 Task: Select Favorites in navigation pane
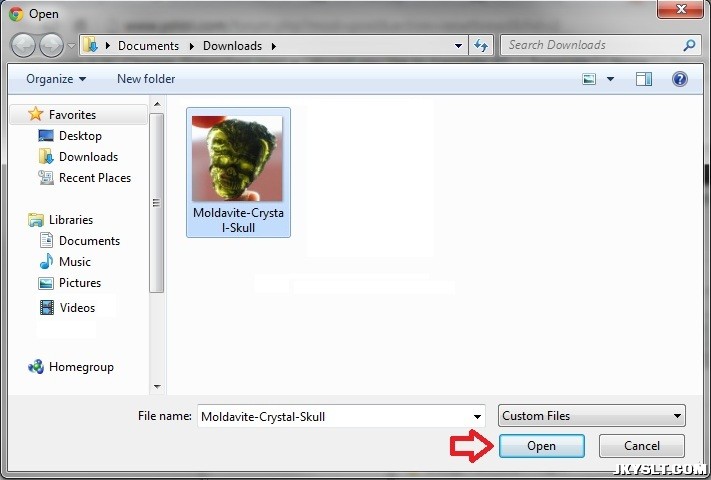(72, 115)
